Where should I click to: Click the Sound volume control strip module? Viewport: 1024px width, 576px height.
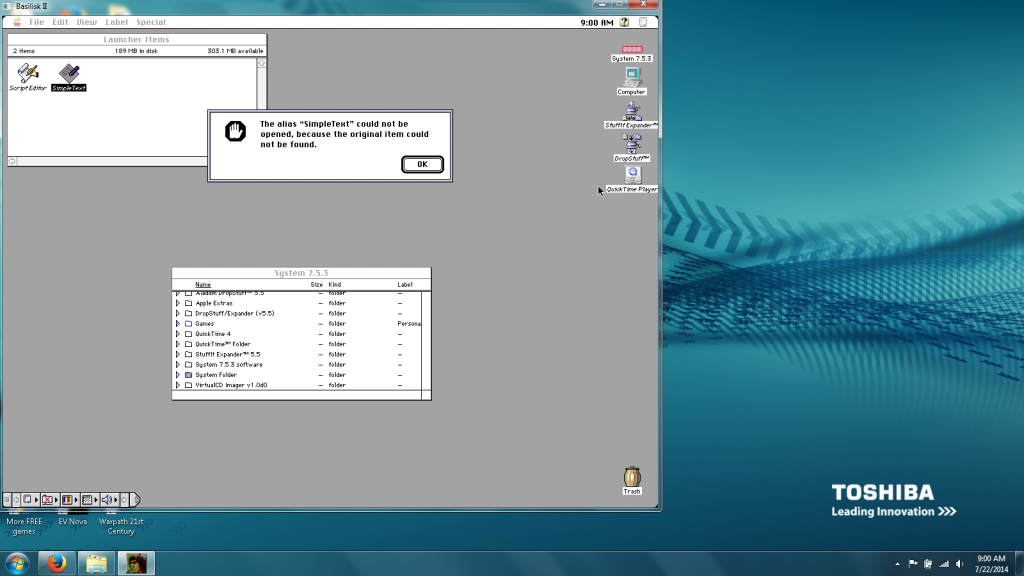click(109, 500)
